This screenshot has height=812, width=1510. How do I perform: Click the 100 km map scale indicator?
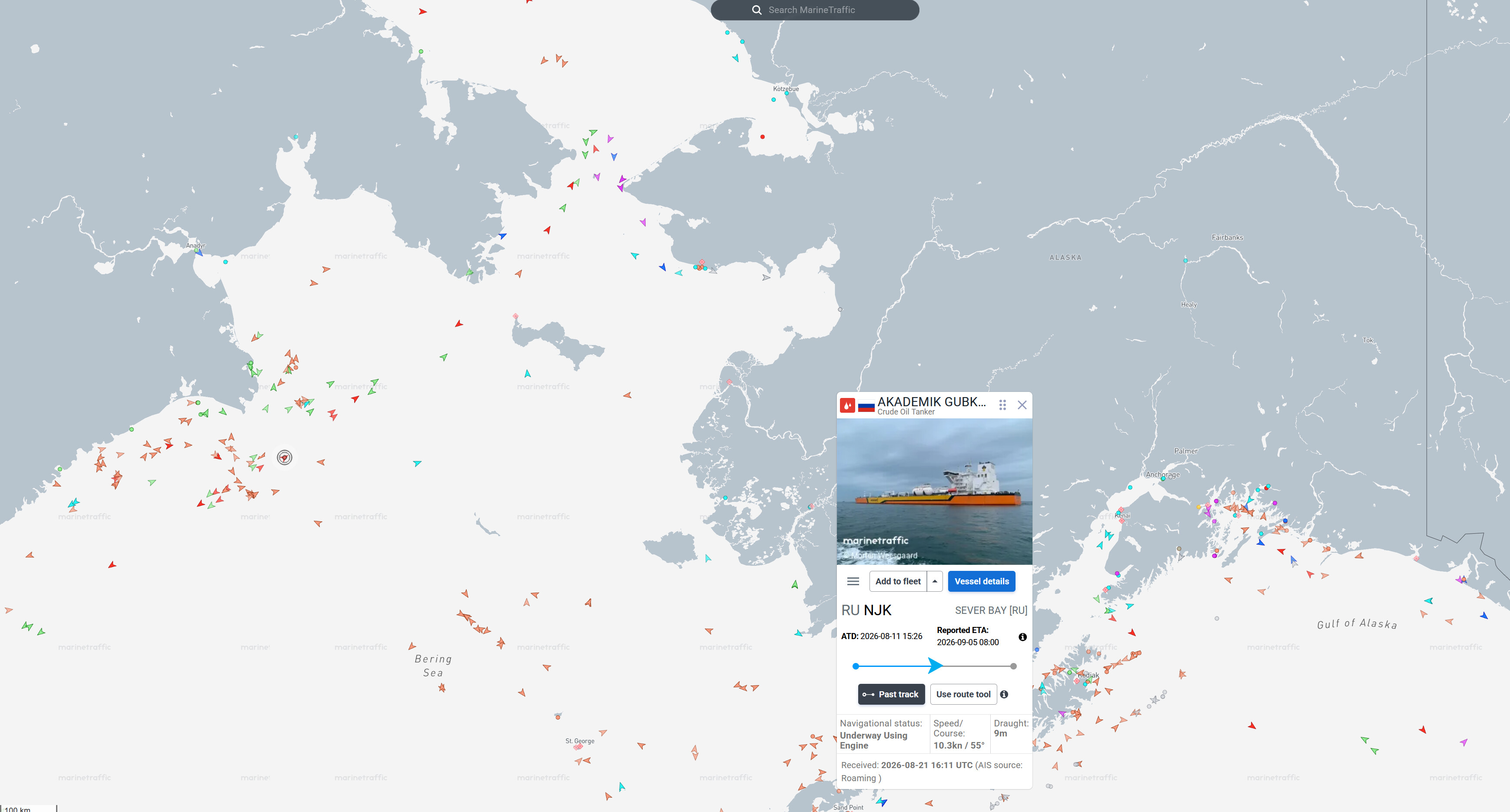coord(29,809)
